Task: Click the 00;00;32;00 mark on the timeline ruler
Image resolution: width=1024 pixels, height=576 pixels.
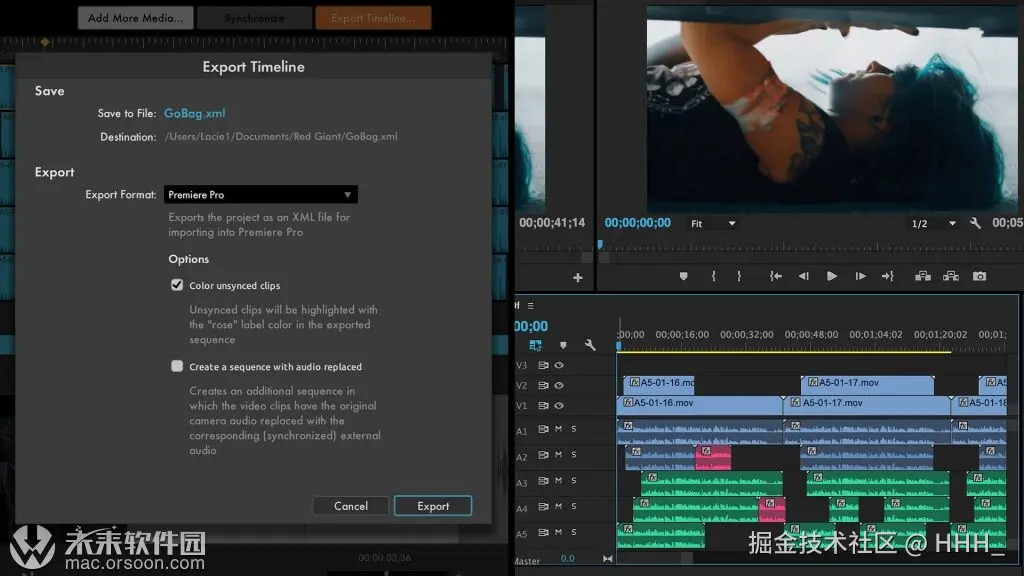Action: click(746, 334)
